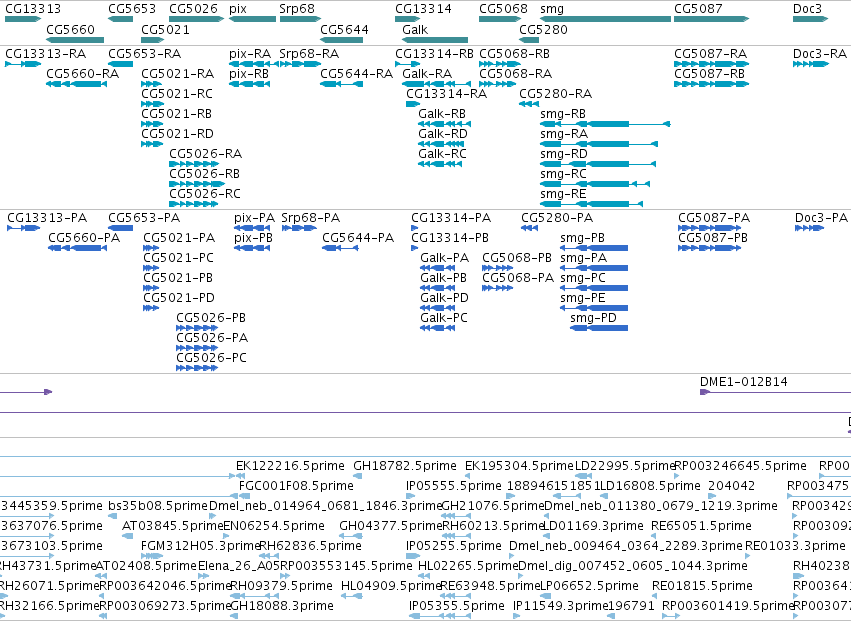Click the DME1-012B14 clone label
851x621 pixels.
coord(744,382)
